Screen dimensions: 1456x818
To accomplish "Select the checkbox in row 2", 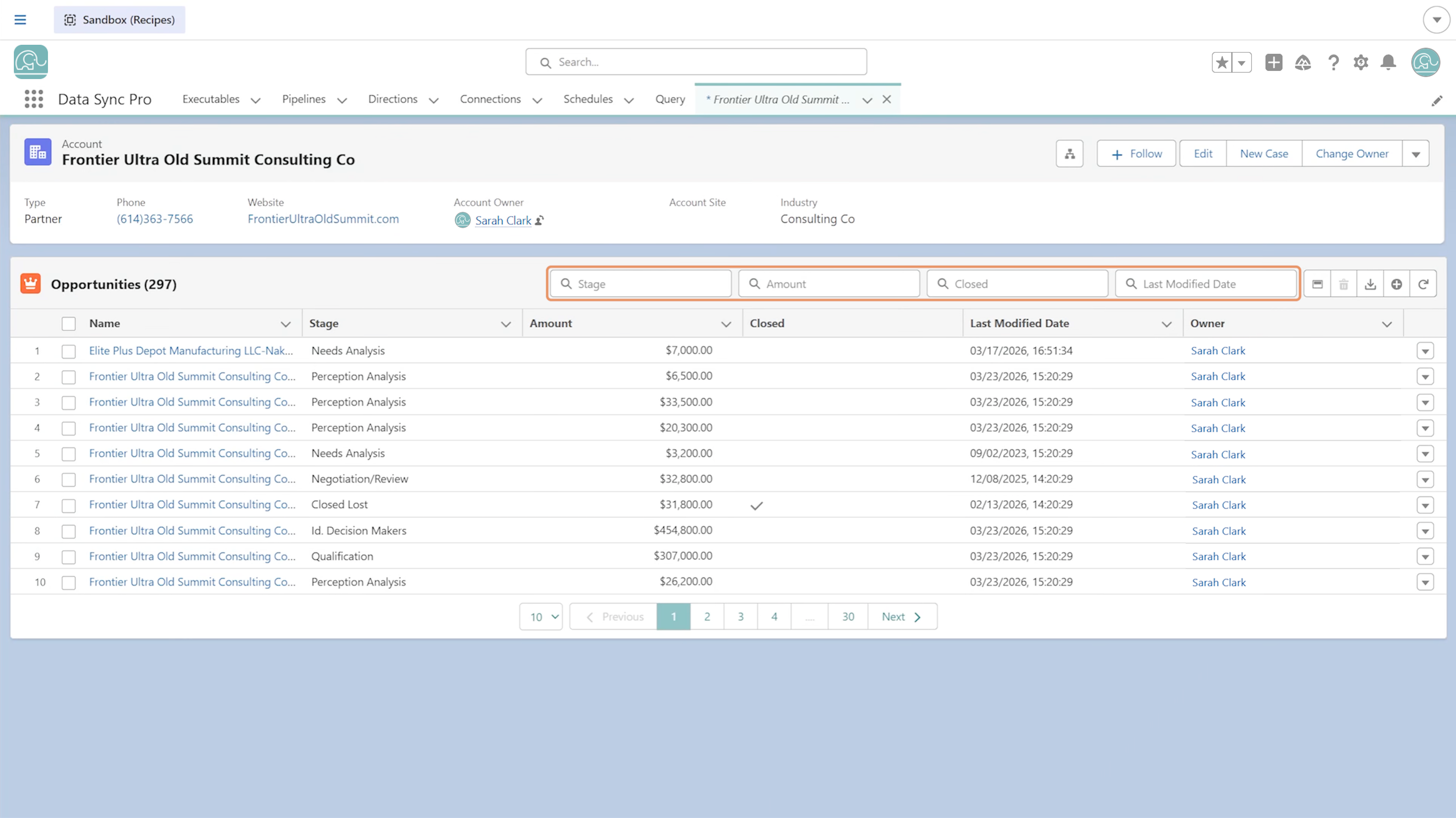I will click(x=68, y=377).
